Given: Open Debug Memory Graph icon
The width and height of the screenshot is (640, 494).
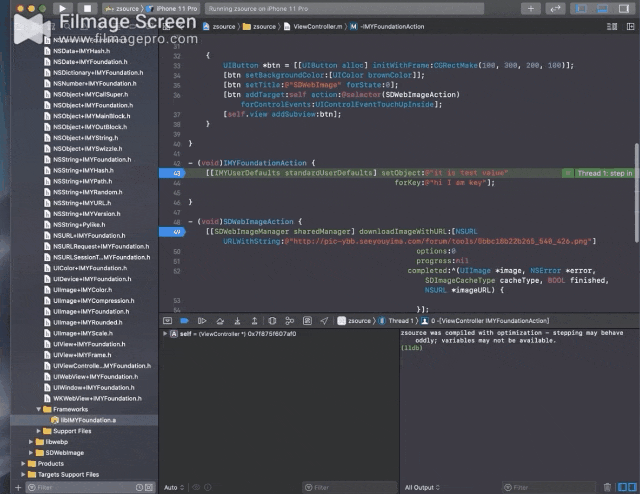Looking at the screenshot, I should click(289, 320).
